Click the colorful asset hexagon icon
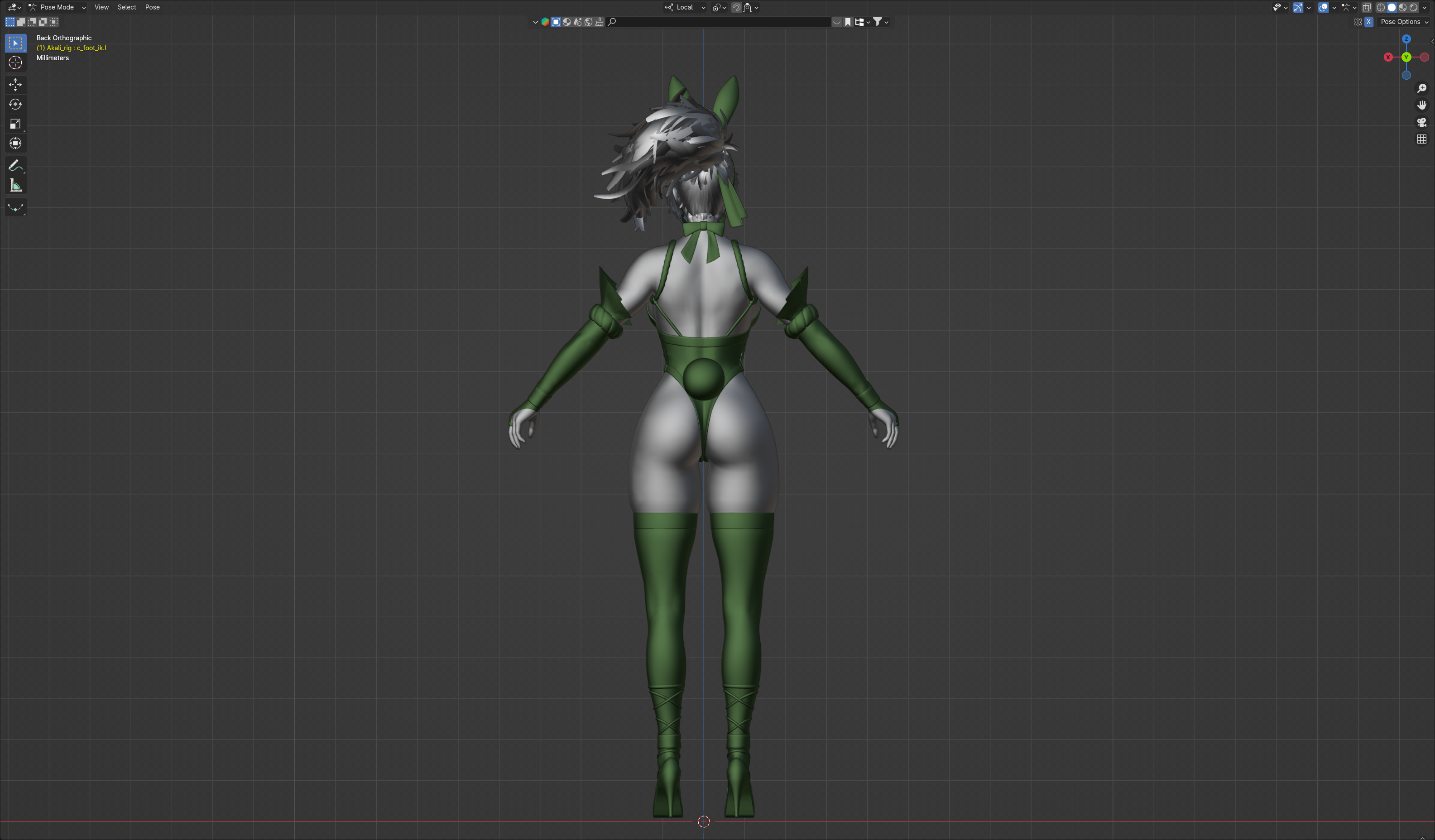 545,22
